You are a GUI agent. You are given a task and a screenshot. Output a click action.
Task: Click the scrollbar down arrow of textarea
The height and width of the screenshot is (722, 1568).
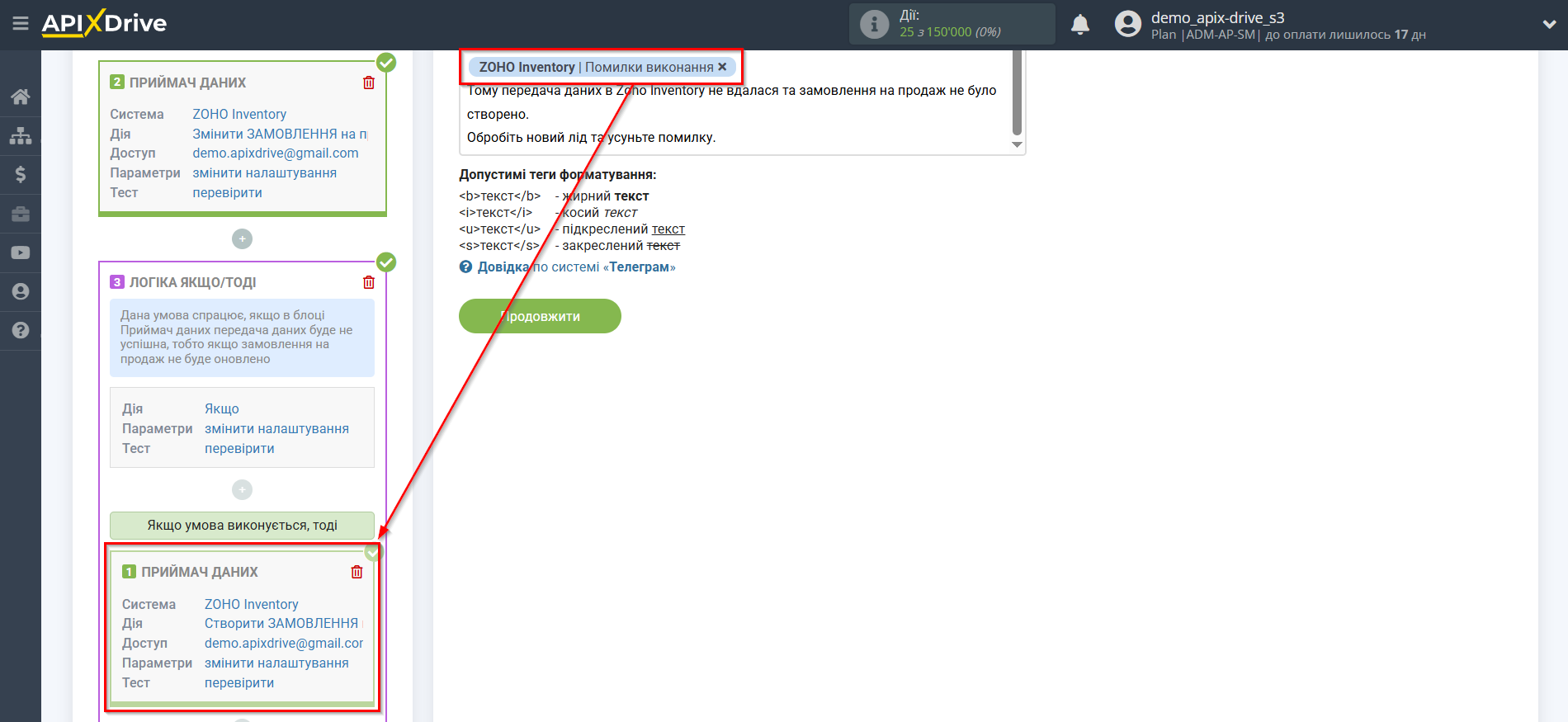pyautogui.click(x=1017, y=144)
